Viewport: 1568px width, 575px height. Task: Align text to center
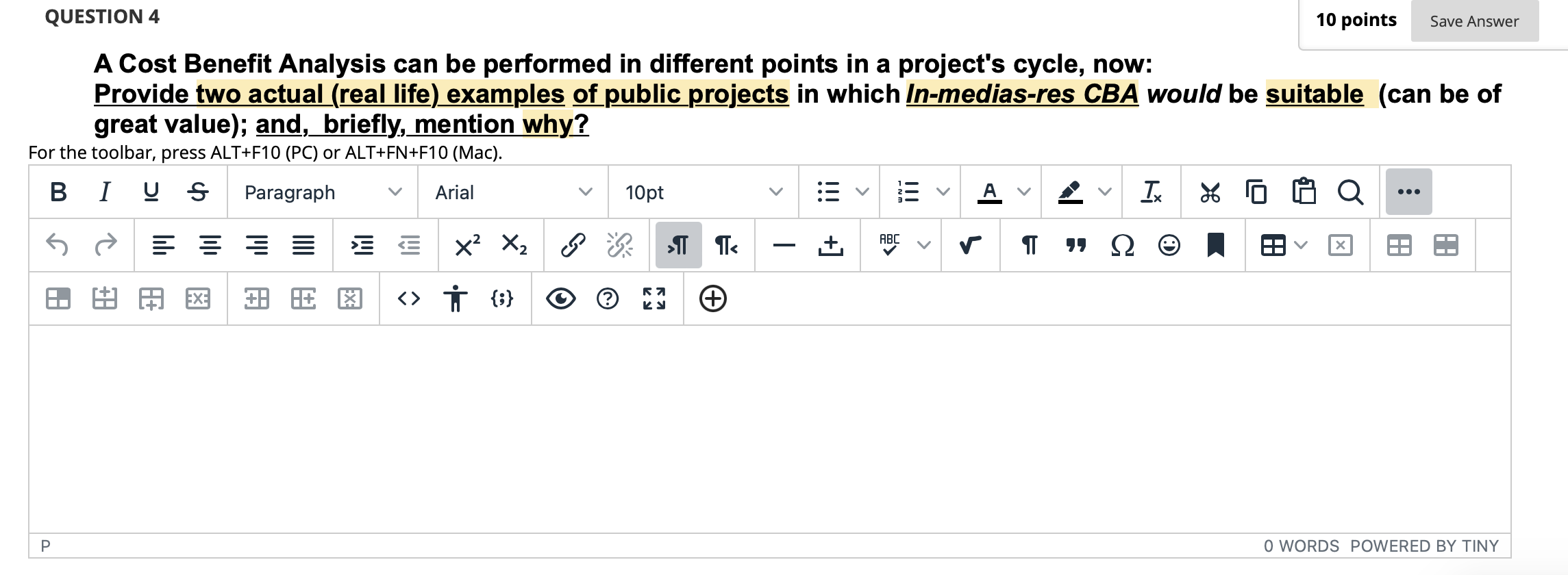click(x=210, y=245)
